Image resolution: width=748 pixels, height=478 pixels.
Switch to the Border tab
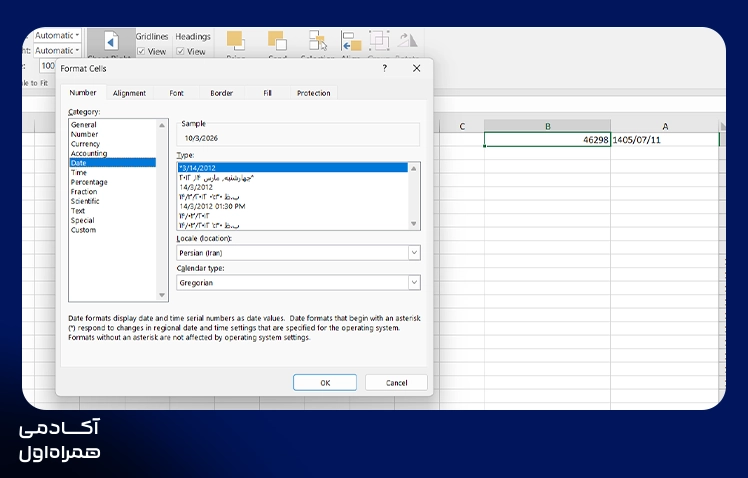222,93
